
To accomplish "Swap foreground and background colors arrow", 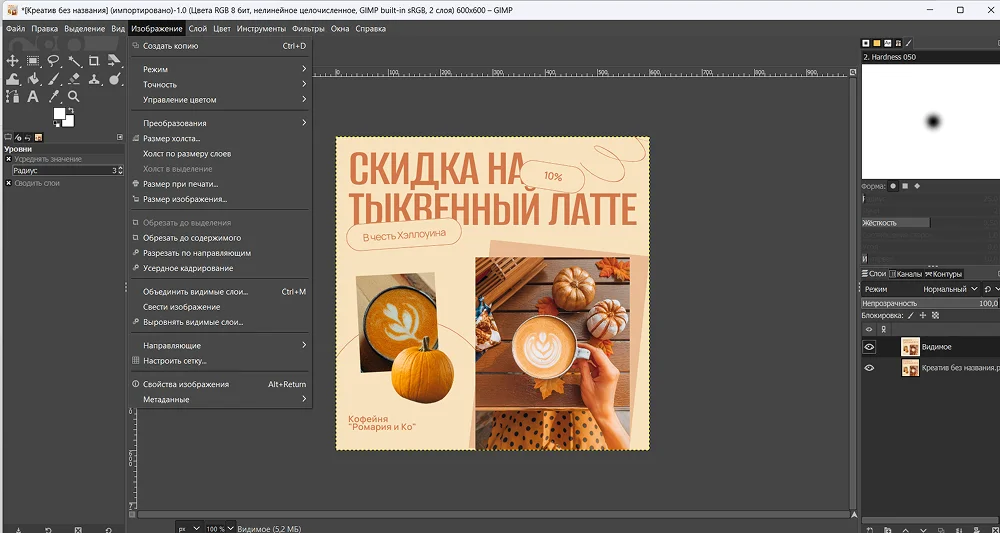I will tap(71, 111).
